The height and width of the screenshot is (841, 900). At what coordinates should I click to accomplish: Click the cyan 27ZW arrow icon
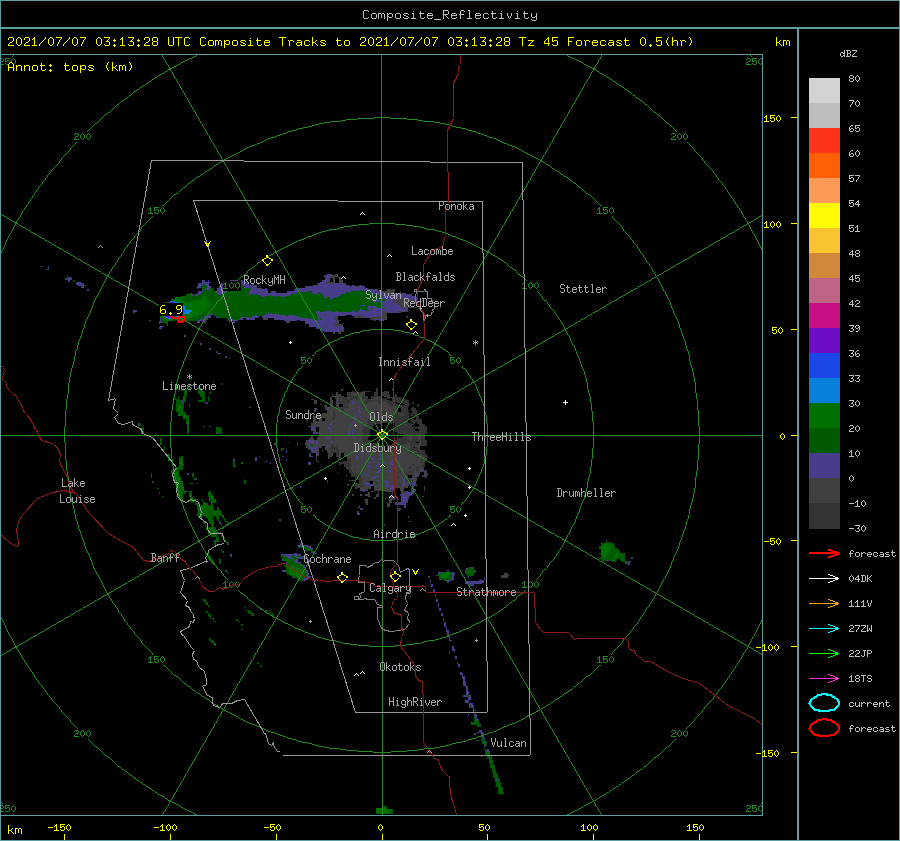click(x=824, y=629)
